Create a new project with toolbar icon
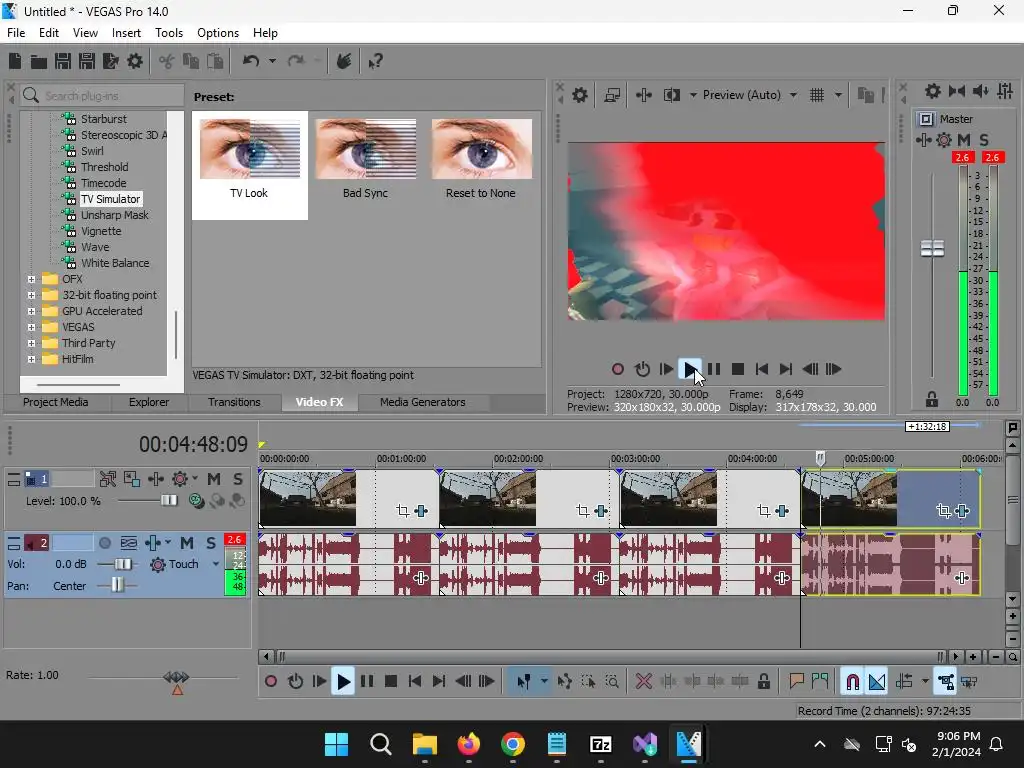Viewport: 1024px width, 768px height. coord(15,61)
